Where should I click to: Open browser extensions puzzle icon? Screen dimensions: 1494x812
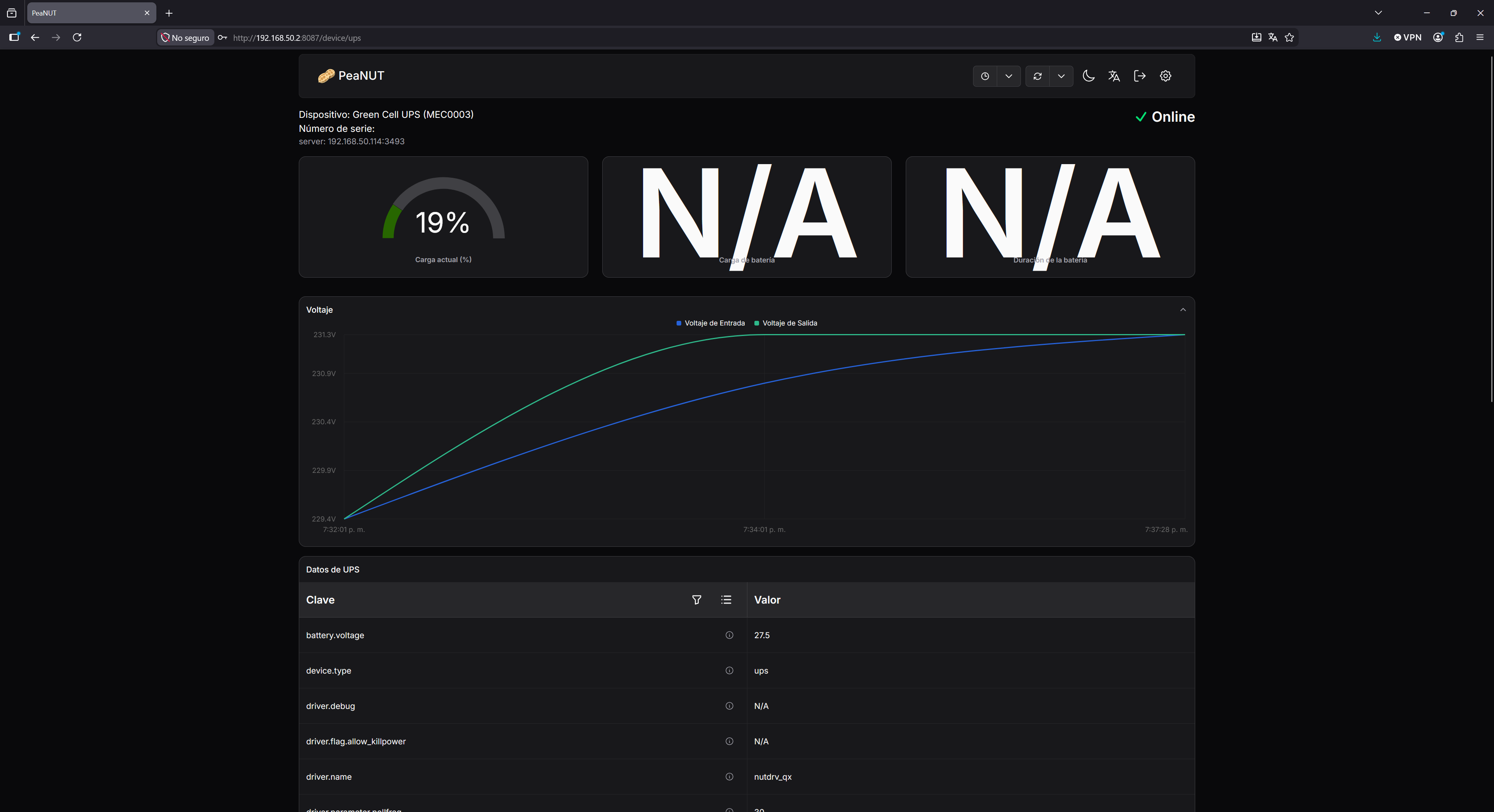click(1459, 38)
